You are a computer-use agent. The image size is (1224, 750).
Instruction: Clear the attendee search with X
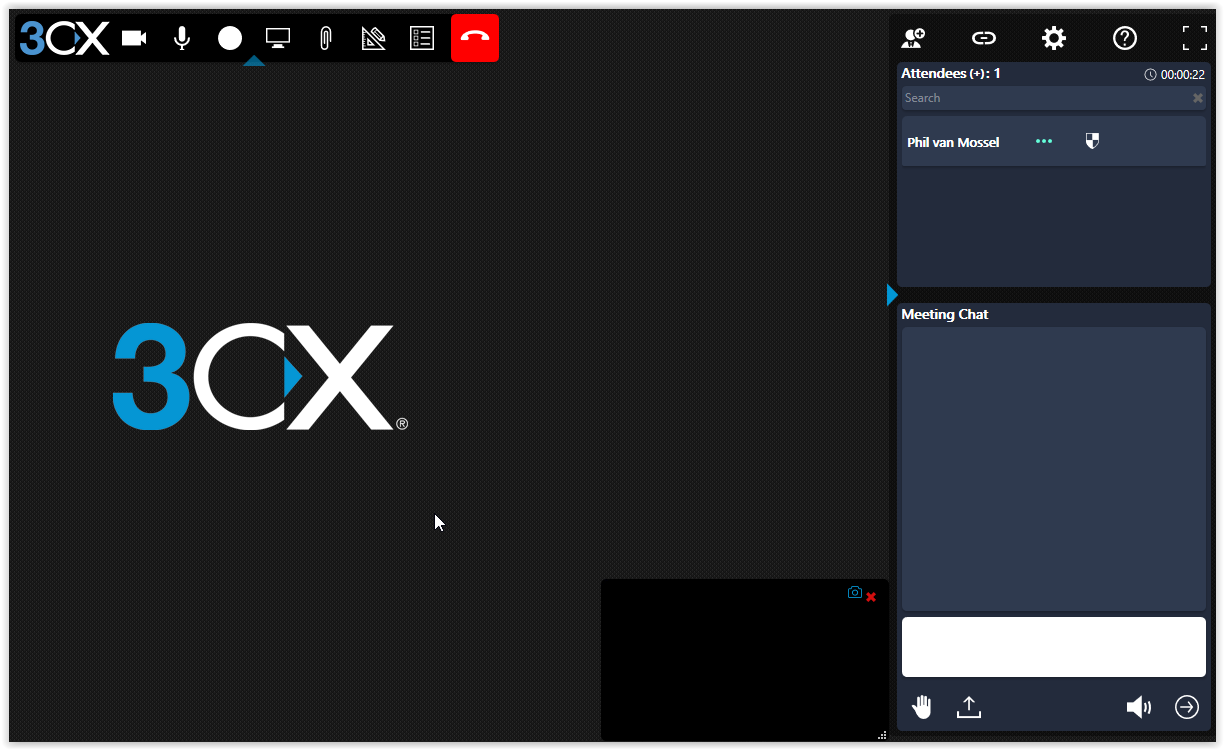(x=1198, y=98)
